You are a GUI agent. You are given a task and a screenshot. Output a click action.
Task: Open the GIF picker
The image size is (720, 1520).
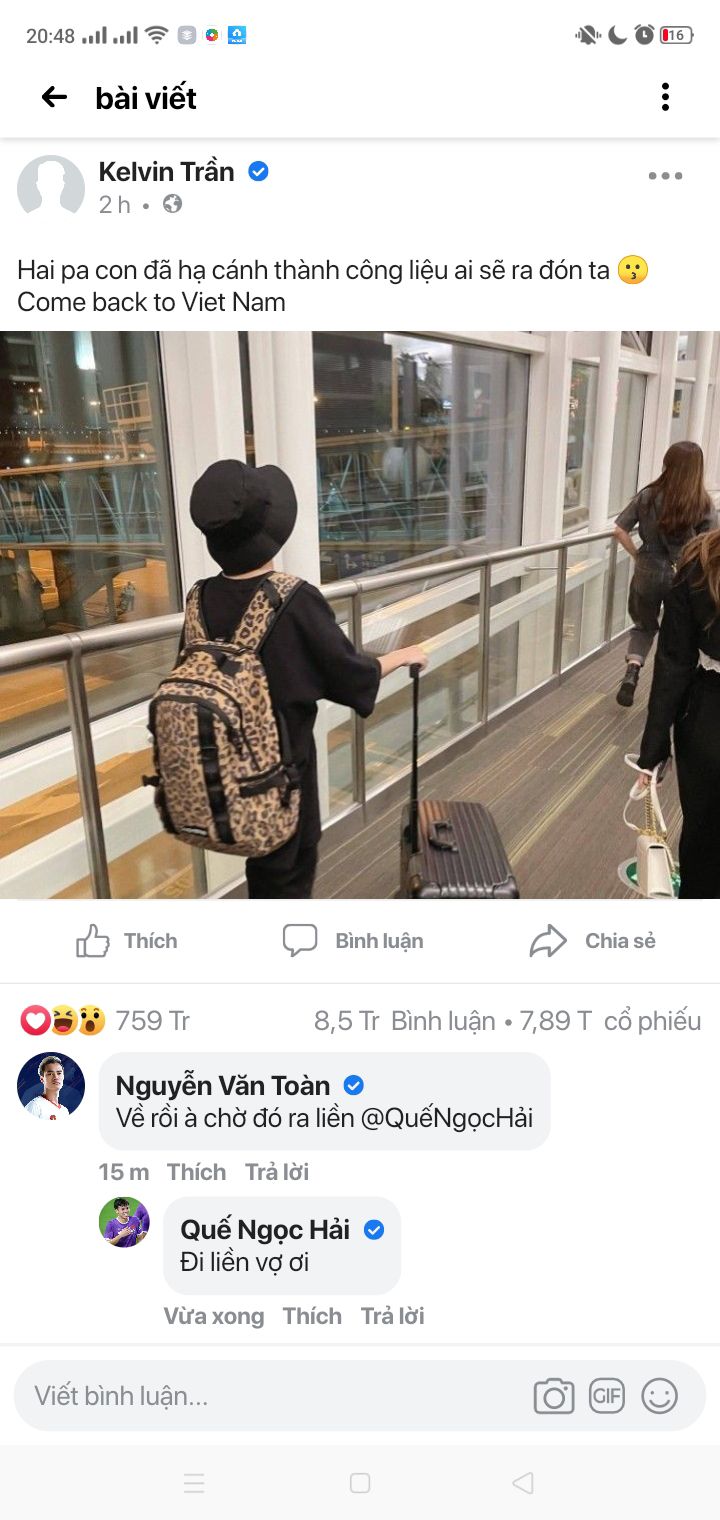pyautogui.click(x=607, y=1395)
